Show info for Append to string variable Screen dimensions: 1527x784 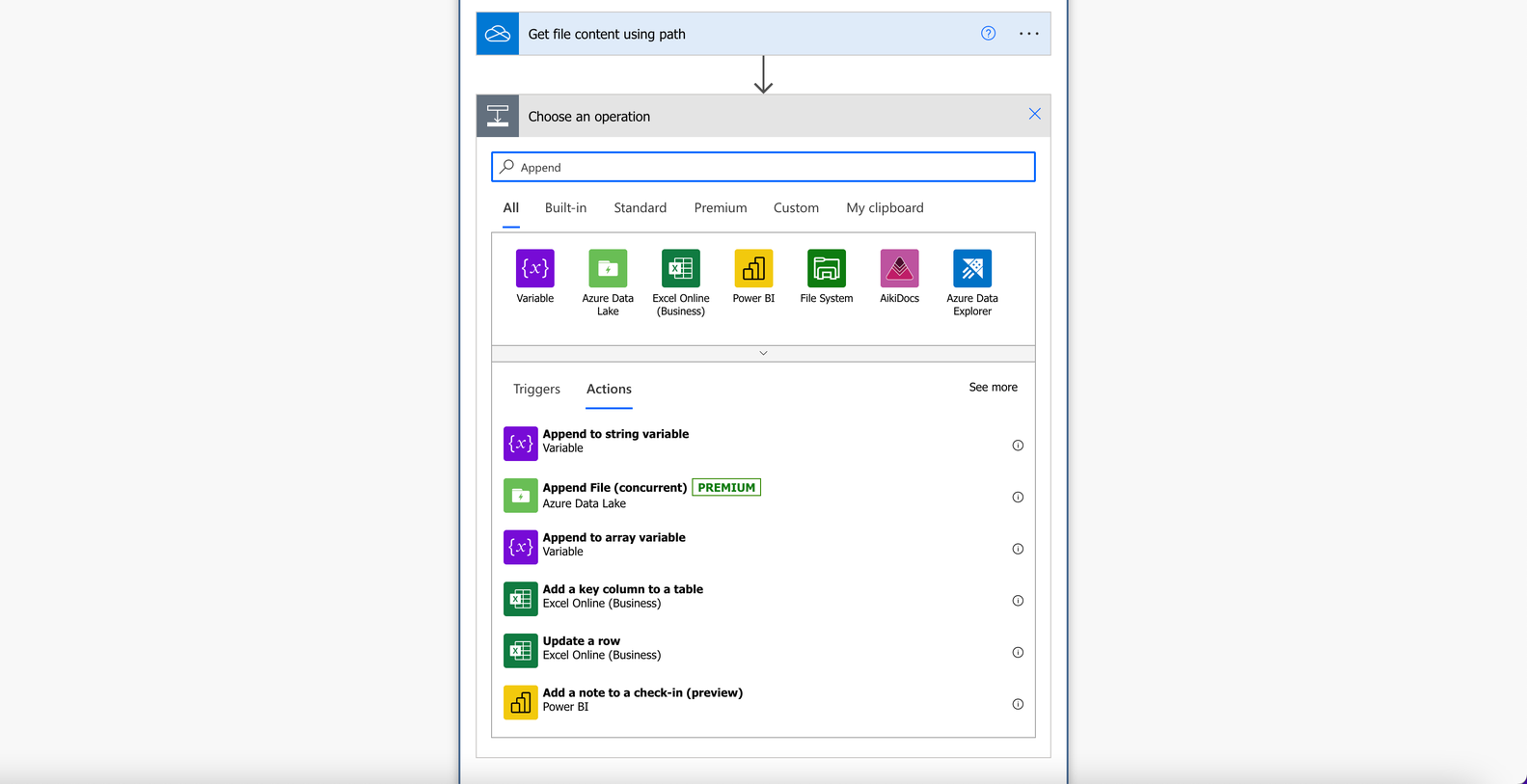click(1018, 446)
